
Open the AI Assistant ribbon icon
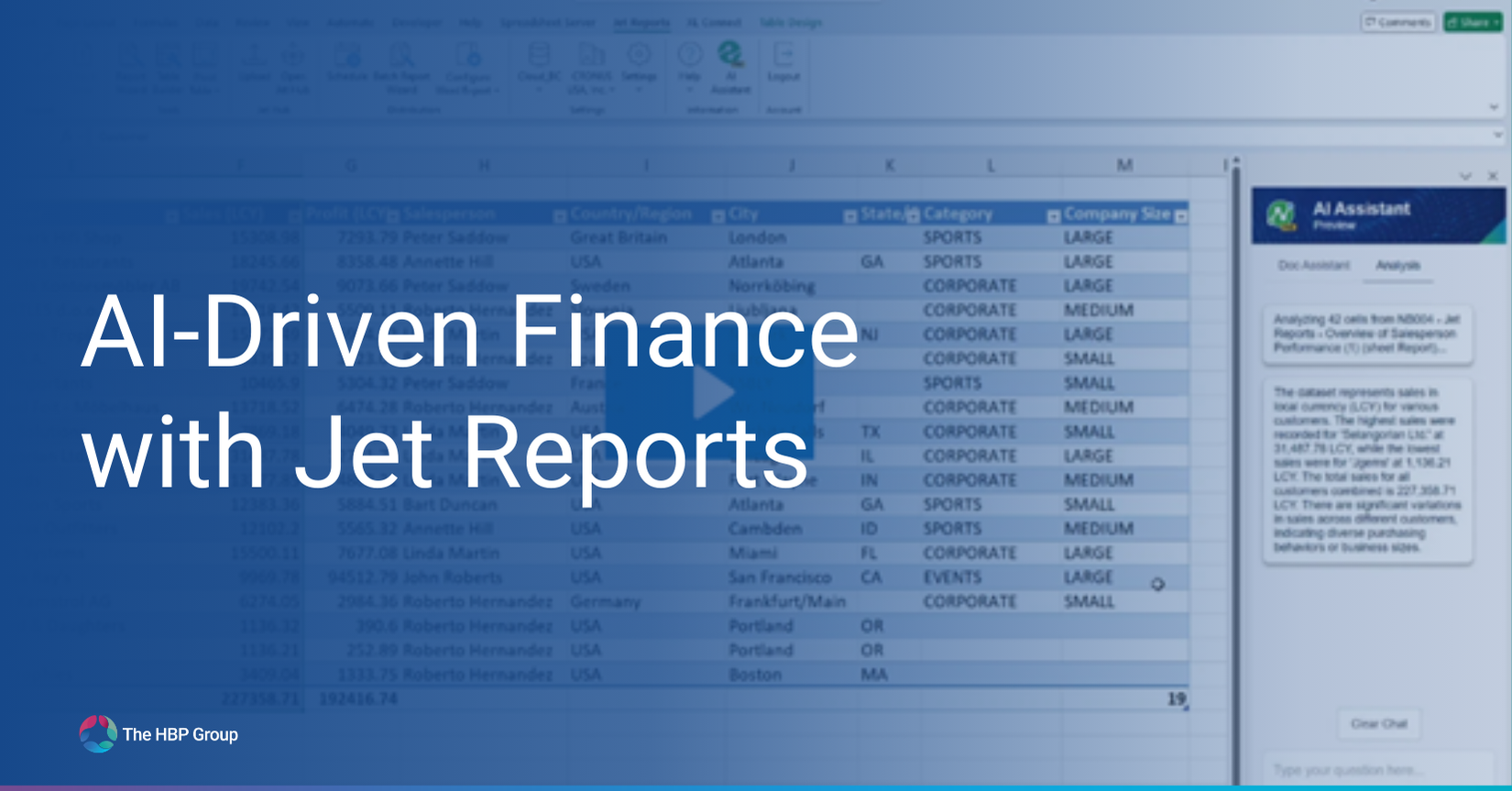pos(730,66)
